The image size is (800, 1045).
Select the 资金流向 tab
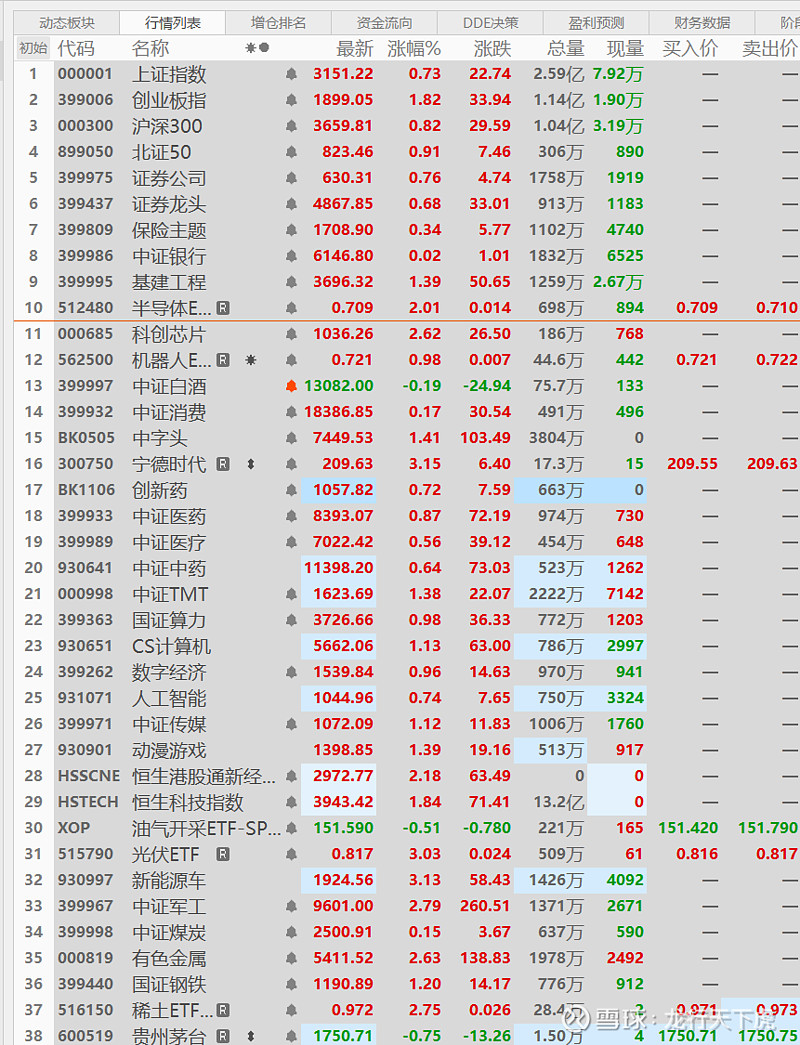pyautogui.click(x=385, y=23)
